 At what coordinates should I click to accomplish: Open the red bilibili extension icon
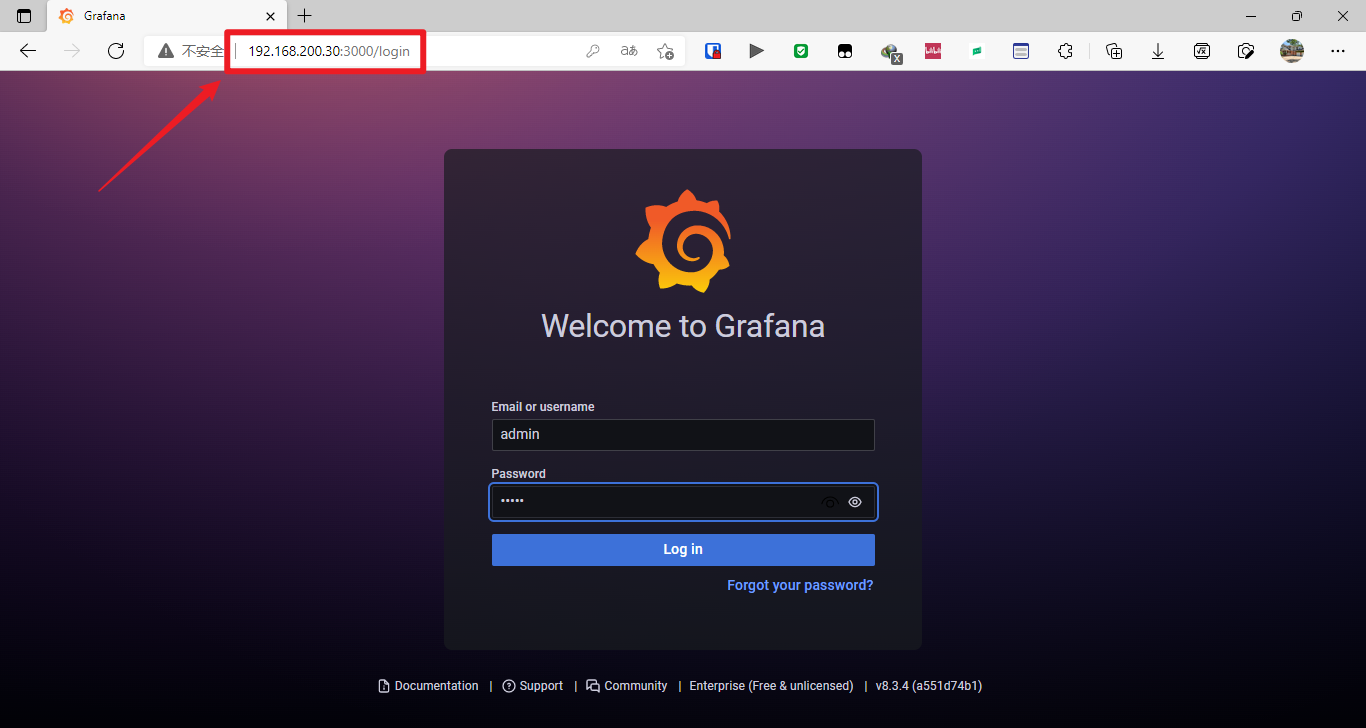(x=933, y=51)
